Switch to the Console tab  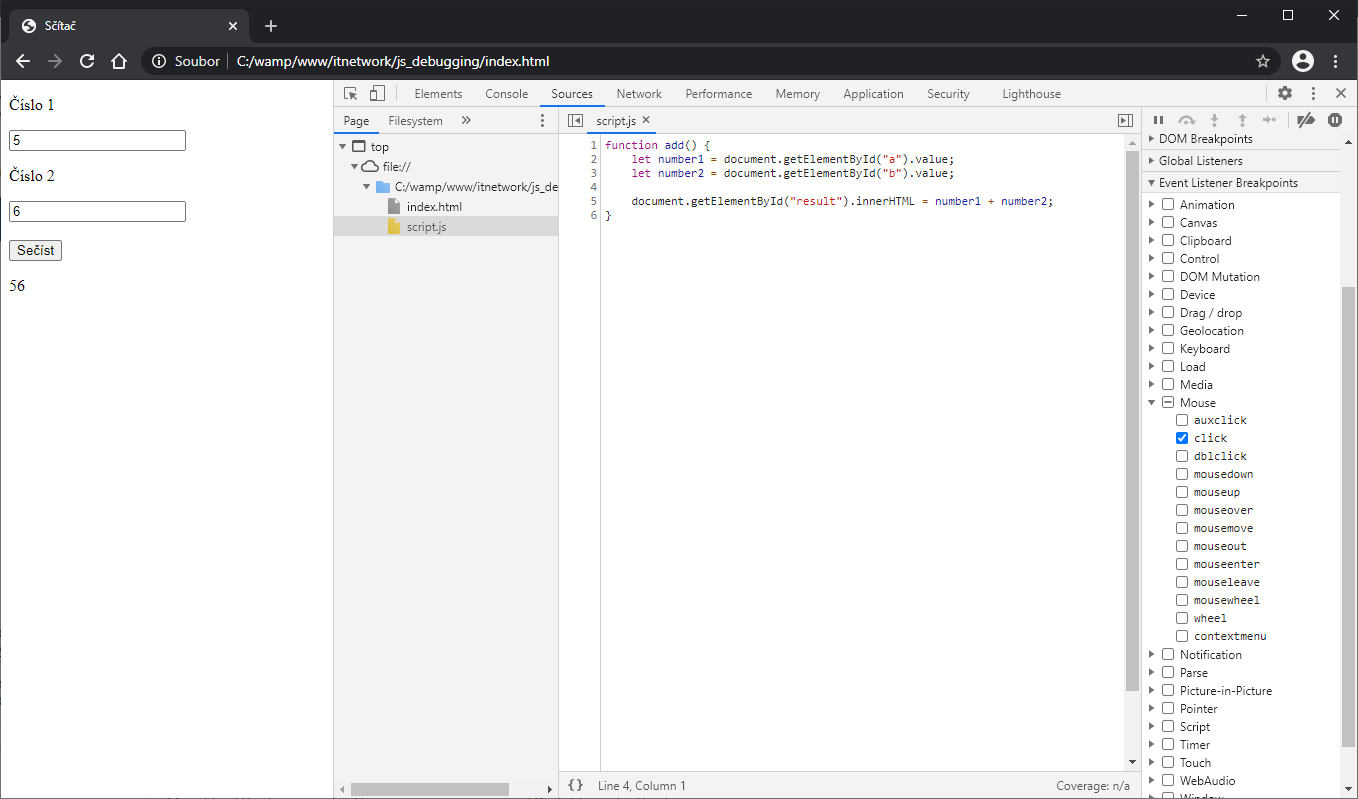pos(506,94)
